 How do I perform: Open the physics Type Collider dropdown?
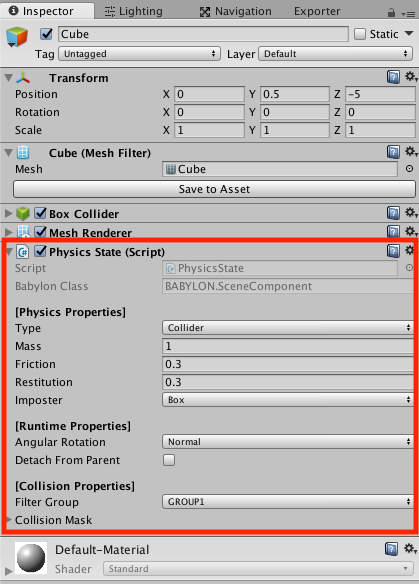tap(288, 328)
